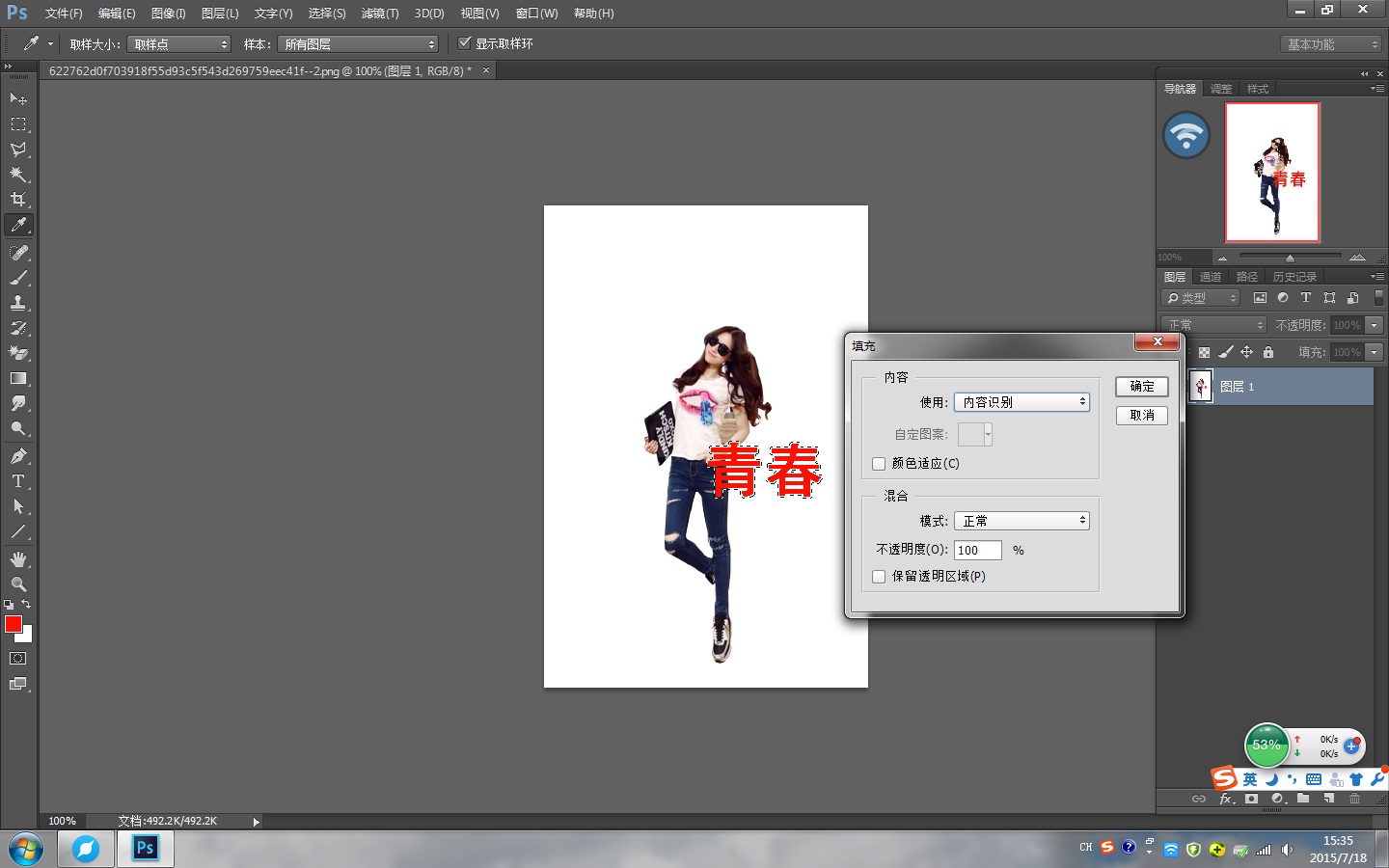
Task: Click the red foreground color swatch
Action: coord(13,624)
